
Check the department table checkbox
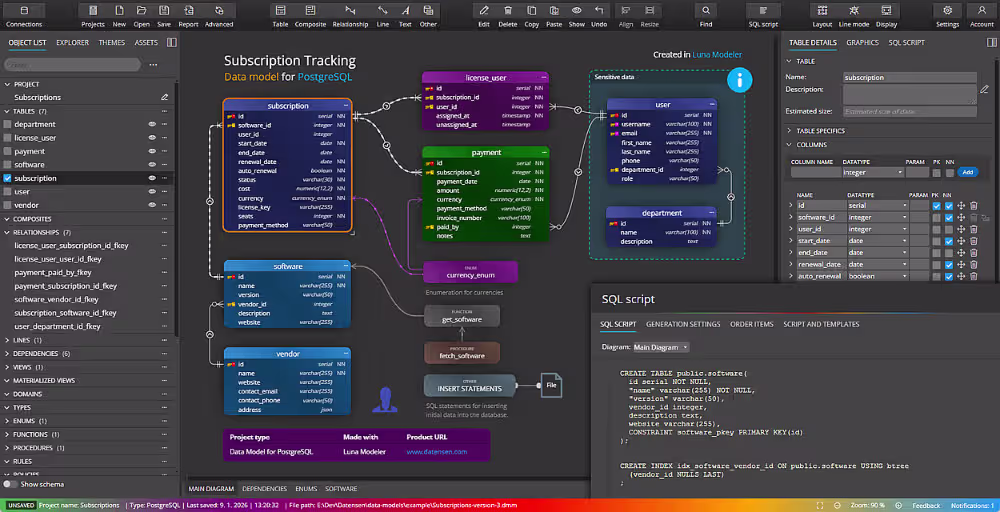pos(7,124)
